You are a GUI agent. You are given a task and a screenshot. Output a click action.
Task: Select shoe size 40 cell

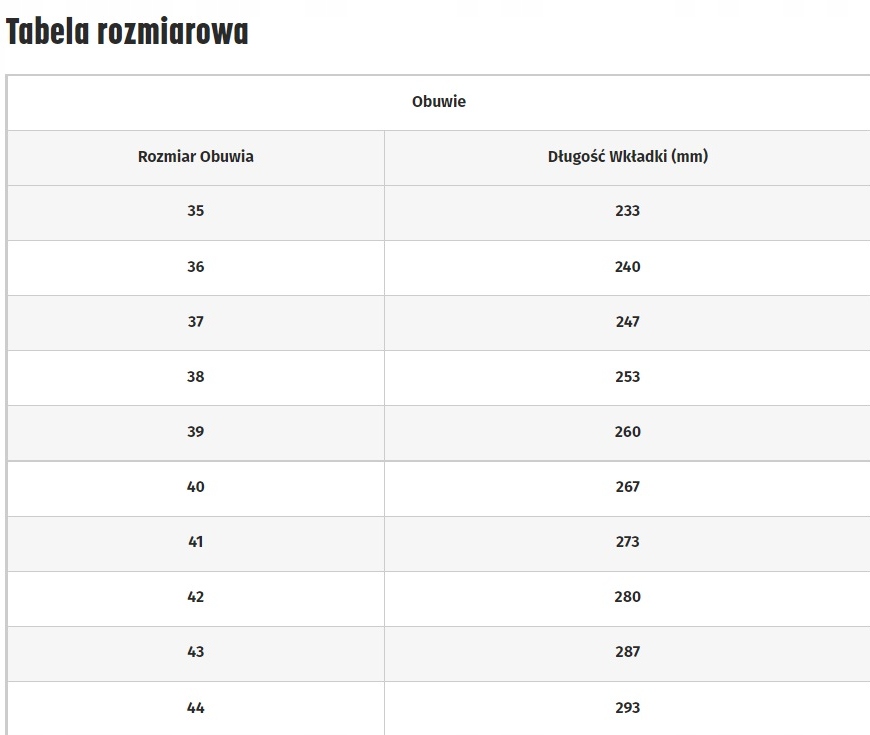click(196, 487)
